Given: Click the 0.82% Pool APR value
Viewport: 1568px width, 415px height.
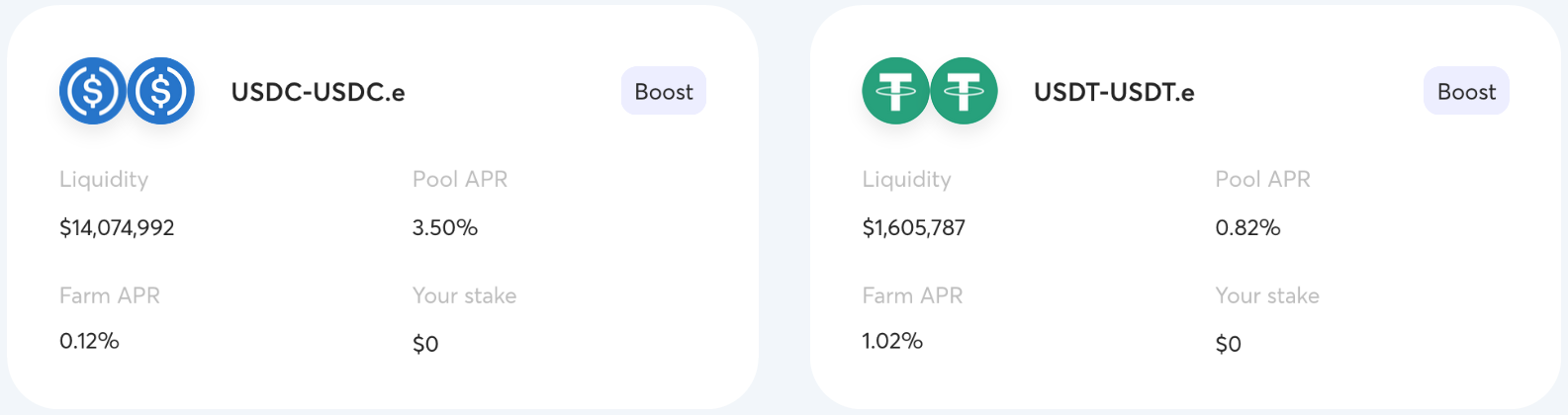Looking at the screenshot, I should [1247, 227].
